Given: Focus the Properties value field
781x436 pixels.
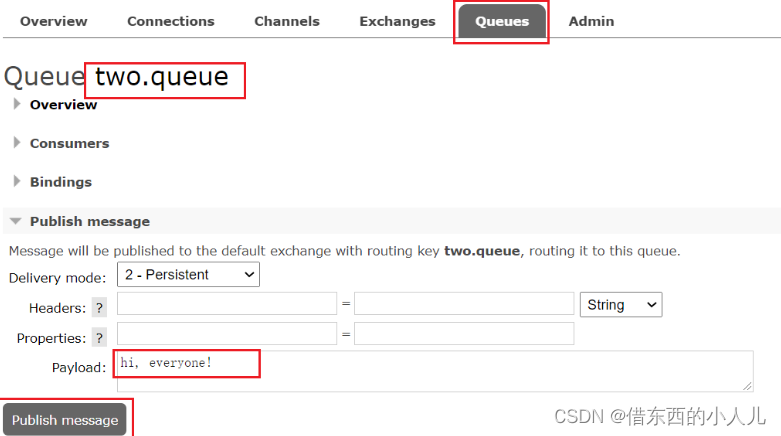Looking at the screenshot, I should pyautogui.click(x=464, y=333).
